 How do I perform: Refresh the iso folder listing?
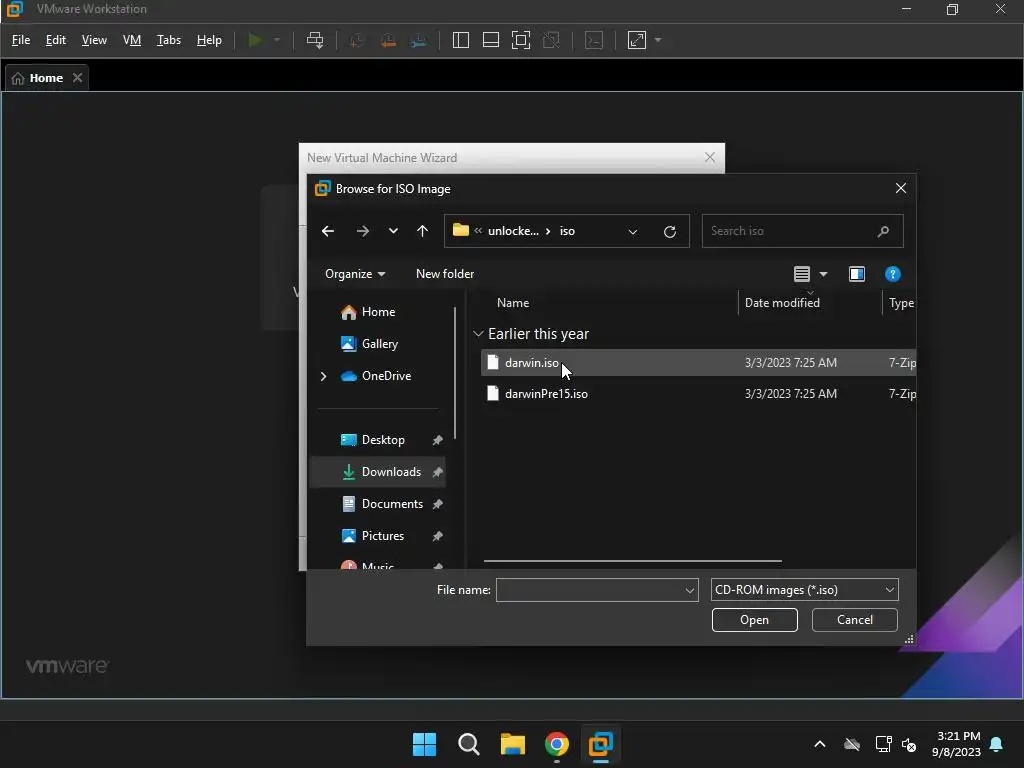[x=669, y=232]
